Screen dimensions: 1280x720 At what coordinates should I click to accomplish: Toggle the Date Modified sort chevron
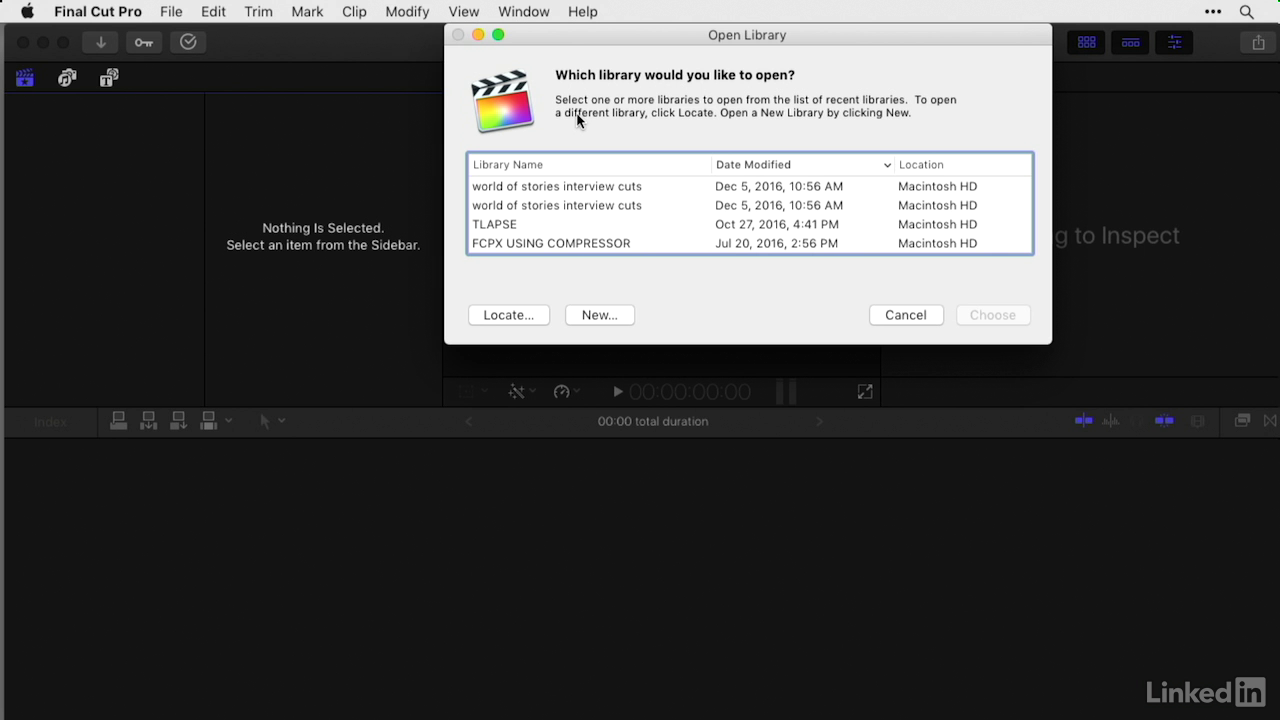(887, 165)
